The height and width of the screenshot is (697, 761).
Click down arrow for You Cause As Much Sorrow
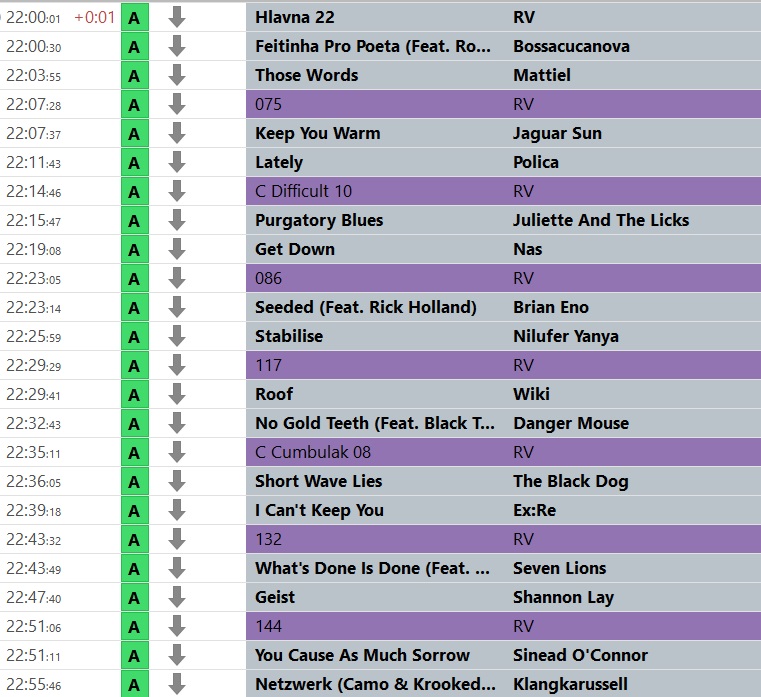pos(177,656)
